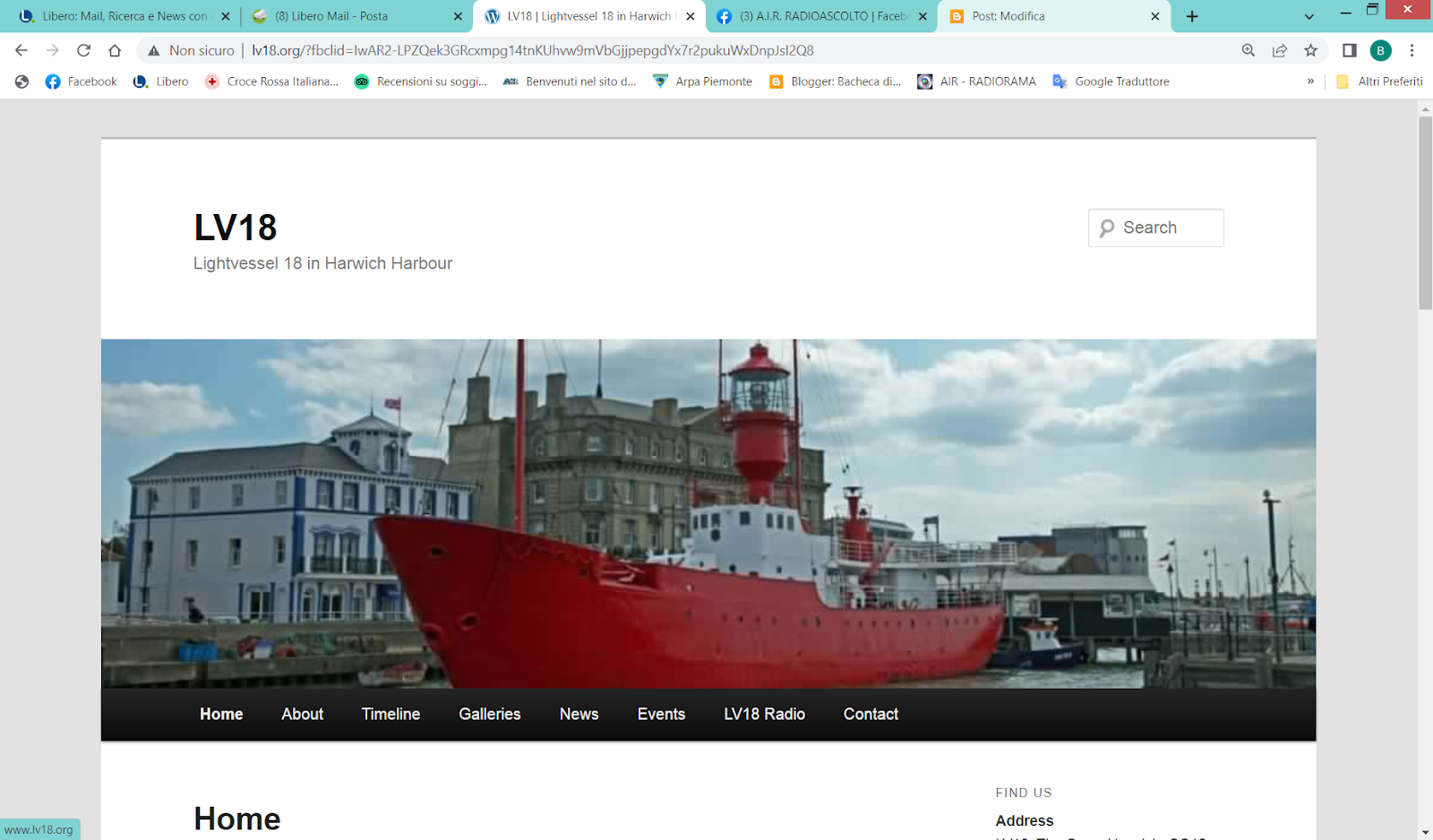
Task: Open the AIR - RADIORAMA bookmark
Action: click(x=976, y=81)
